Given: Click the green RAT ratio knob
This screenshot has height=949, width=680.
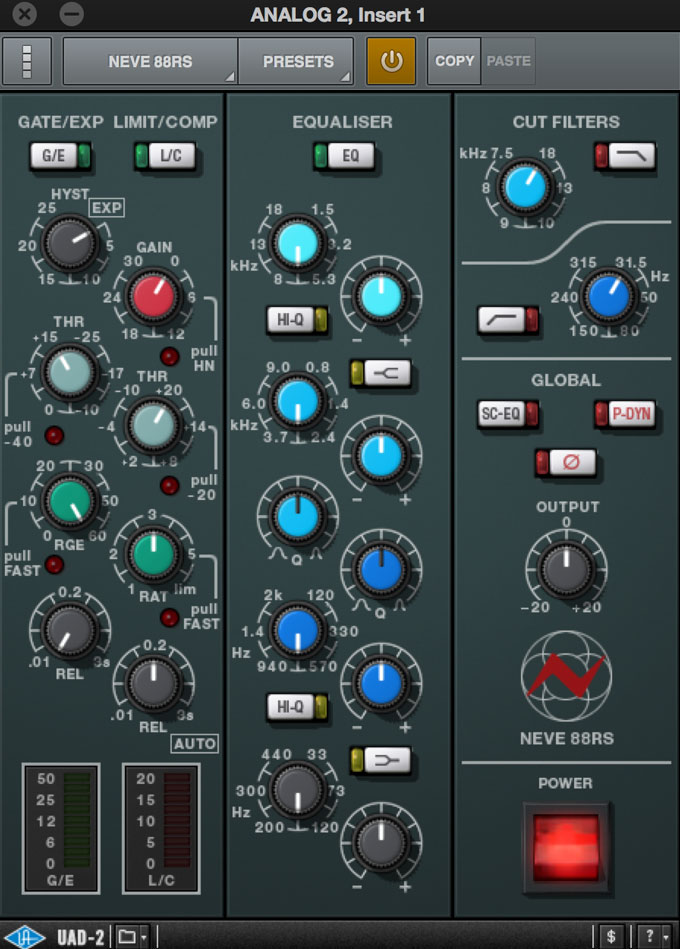Looking at the screenshot, I should [x=153, y=554].
